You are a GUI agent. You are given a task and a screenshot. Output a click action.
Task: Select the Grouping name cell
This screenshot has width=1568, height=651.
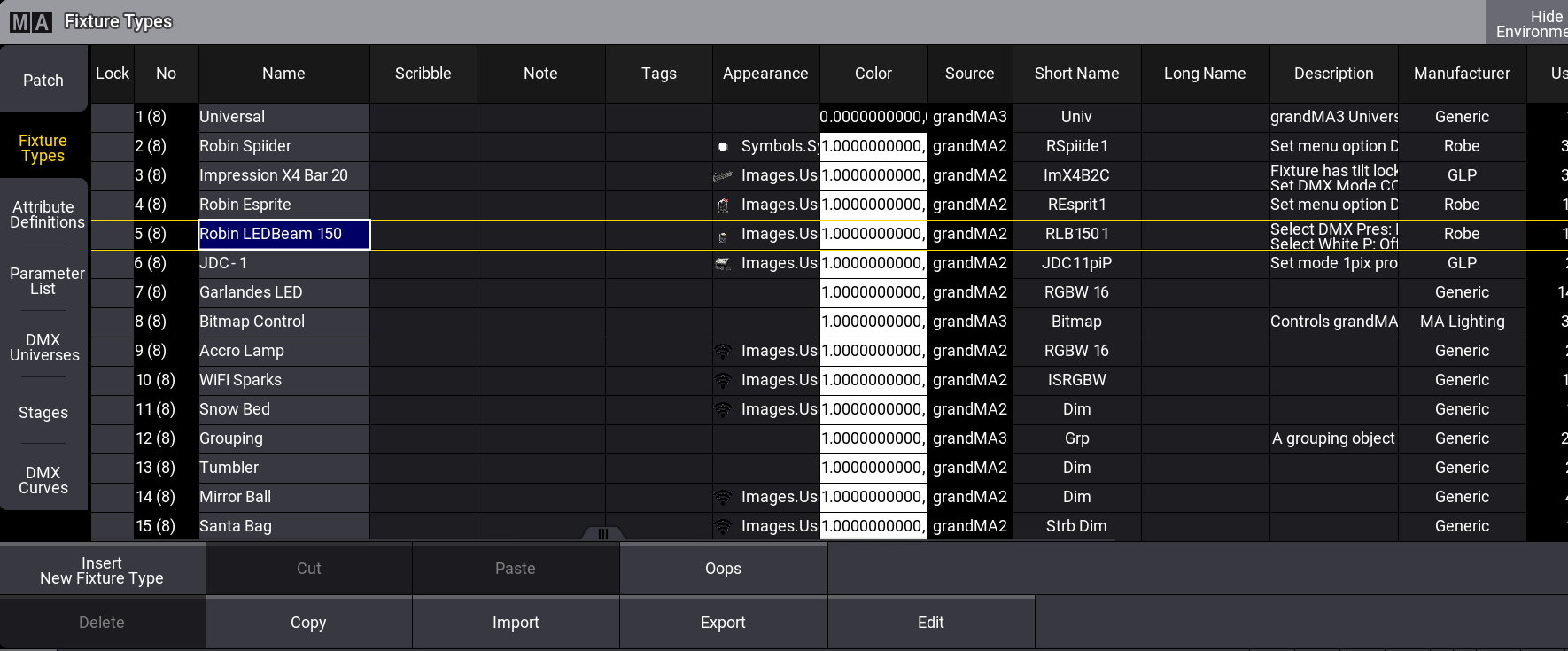(283, 438)
